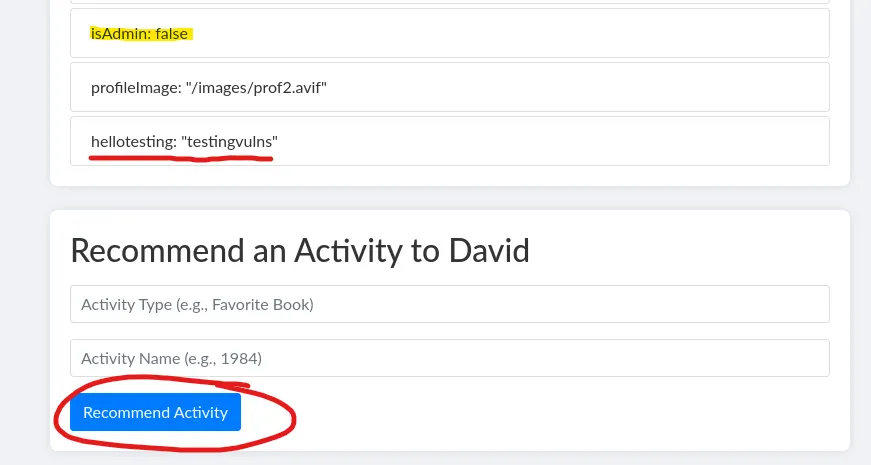
Task: Focus the Activity Name input field
Action: point(450,358)
